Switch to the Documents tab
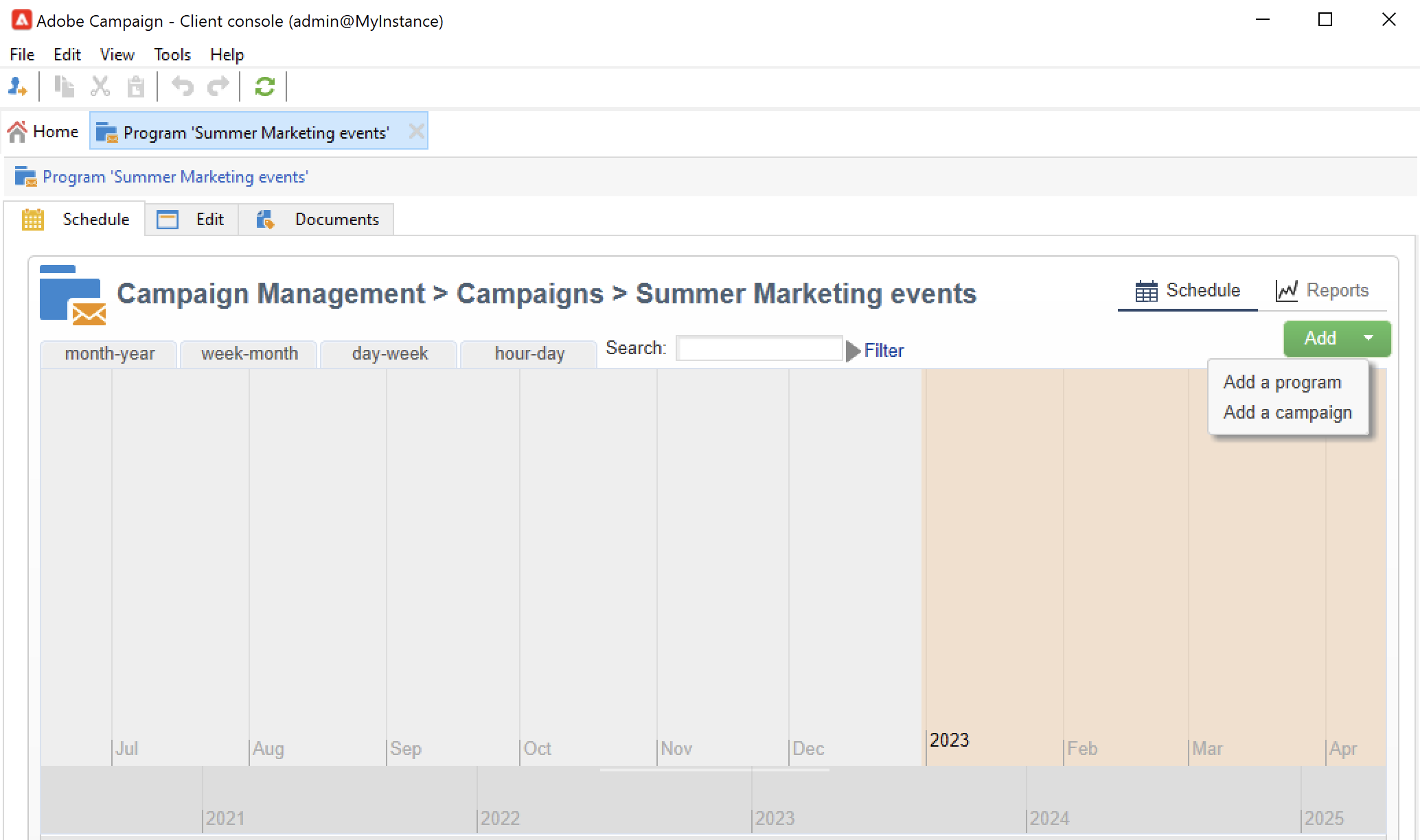The image size is (1420, 840). pyautogui.click(x=336, y=220)
